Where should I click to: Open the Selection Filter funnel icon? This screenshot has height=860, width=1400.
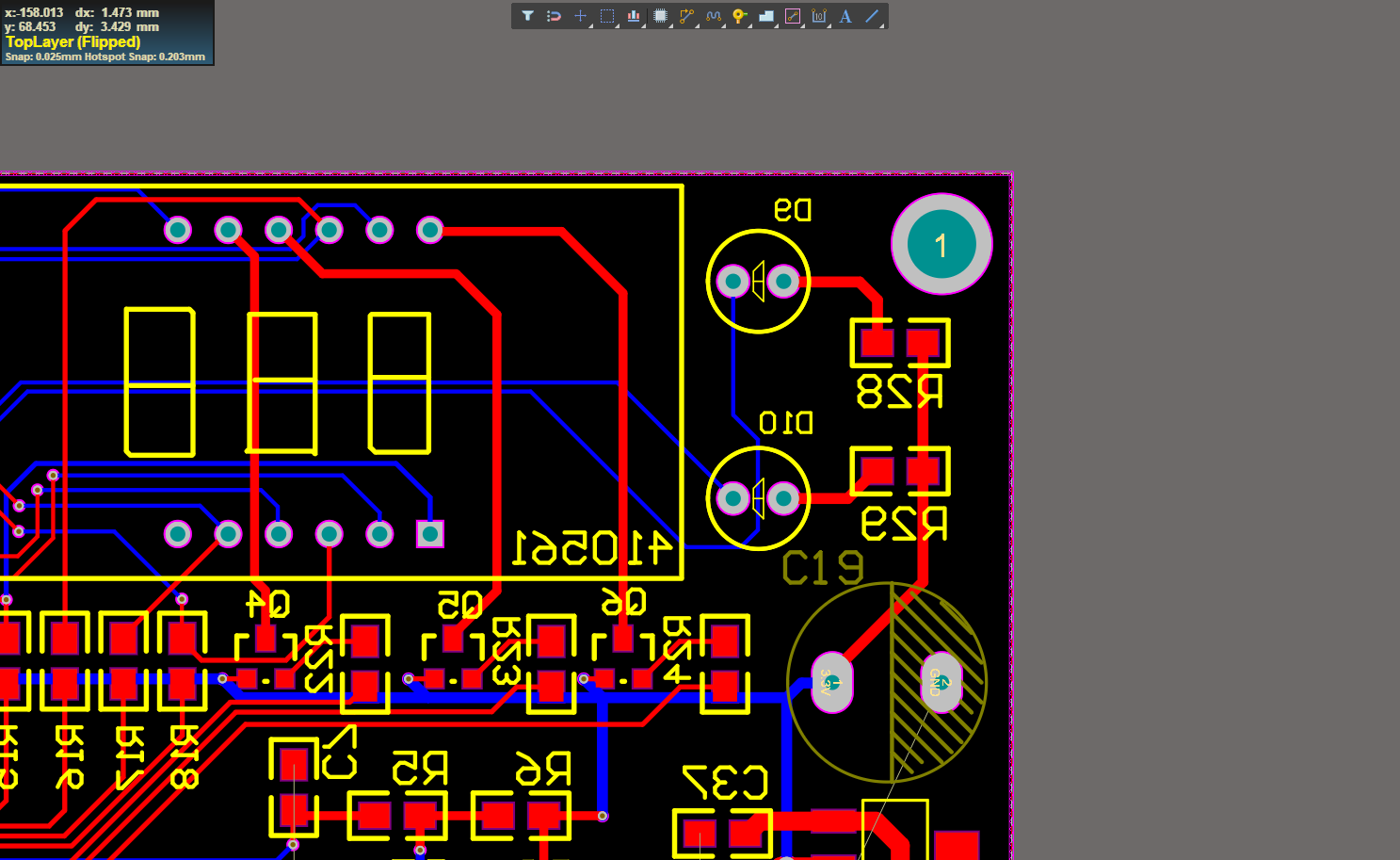coord(527,16)
